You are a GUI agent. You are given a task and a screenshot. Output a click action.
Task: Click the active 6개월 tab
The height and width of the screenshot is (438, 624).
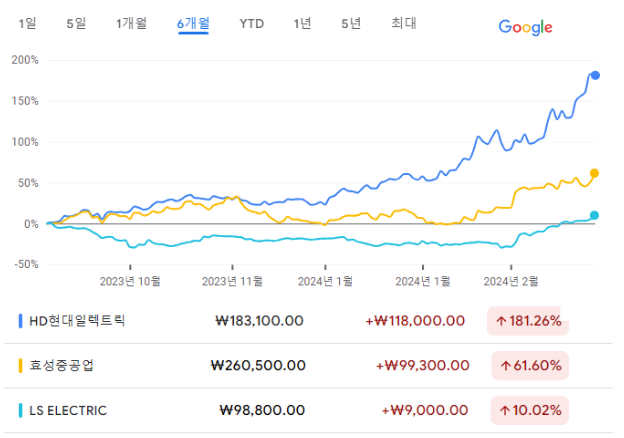tap(193, 24)
